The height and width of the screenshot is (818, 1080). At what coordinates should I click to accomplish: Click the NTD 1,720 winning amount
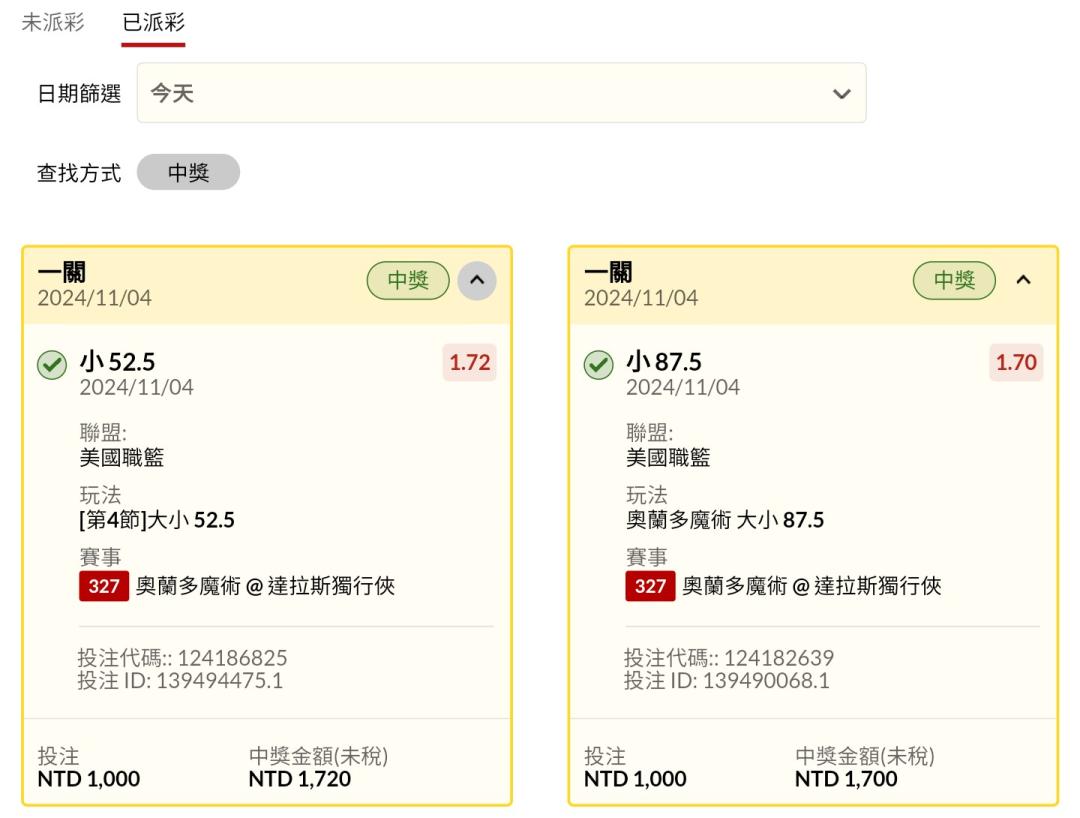tap(300, 779)
